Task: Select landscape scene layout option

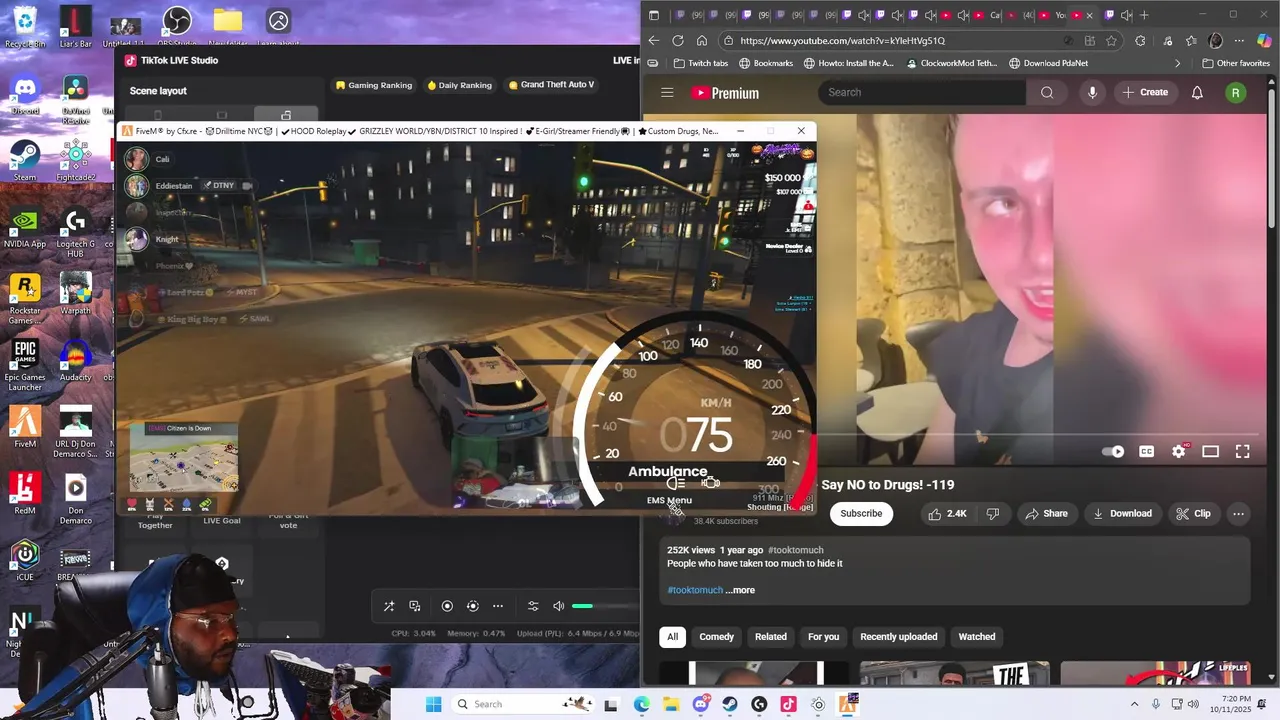Action: point(222,115)
